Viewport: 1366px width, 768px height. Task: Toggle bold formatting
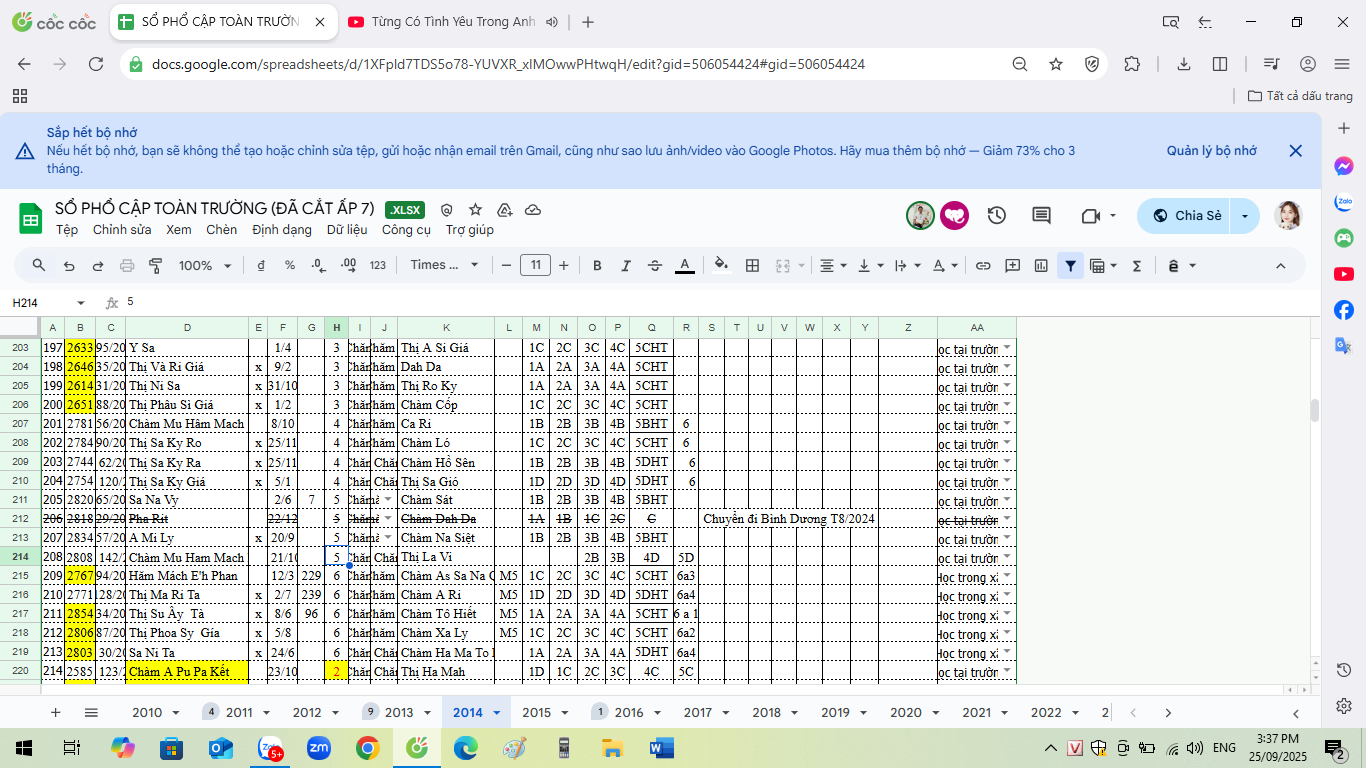(x=597, y=265)
